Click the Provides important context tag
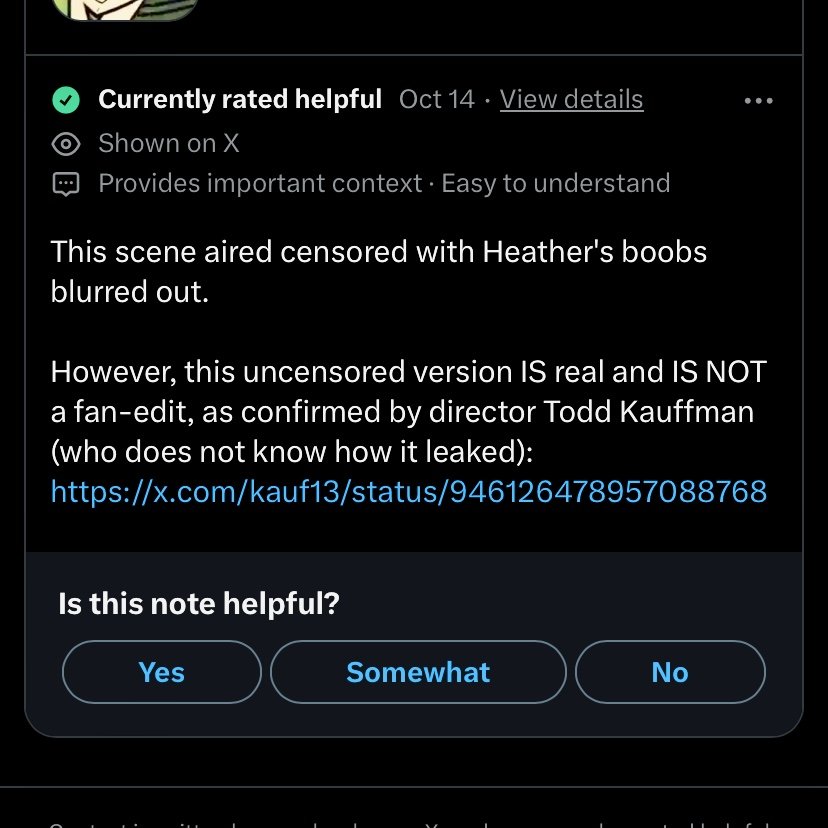Viewport: 828px width, 828px height. click(x=260, y=184)
